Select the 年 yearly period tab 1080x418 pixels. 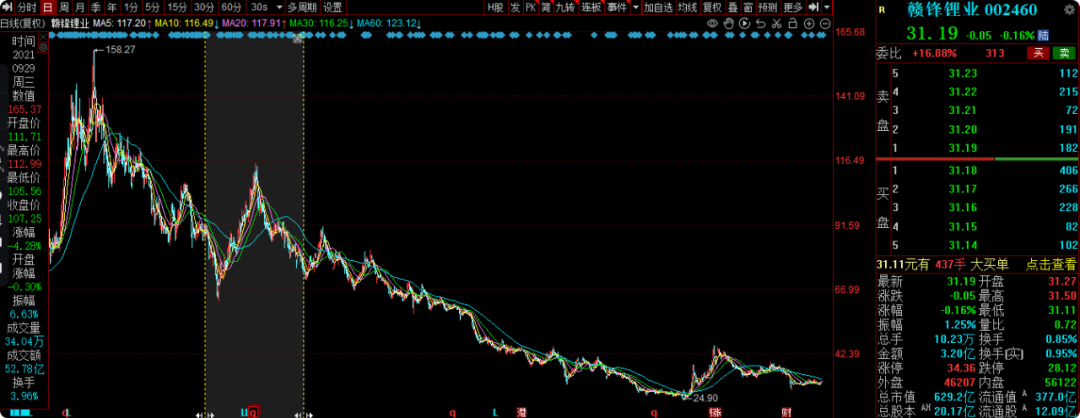112,8
